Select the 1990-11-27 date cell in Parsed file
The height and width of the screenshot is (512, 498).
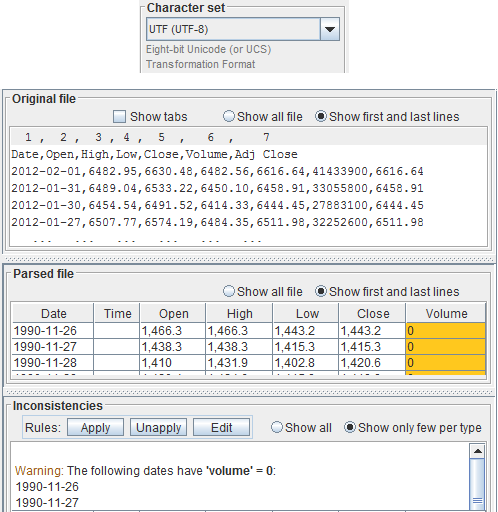click(53, 347)
